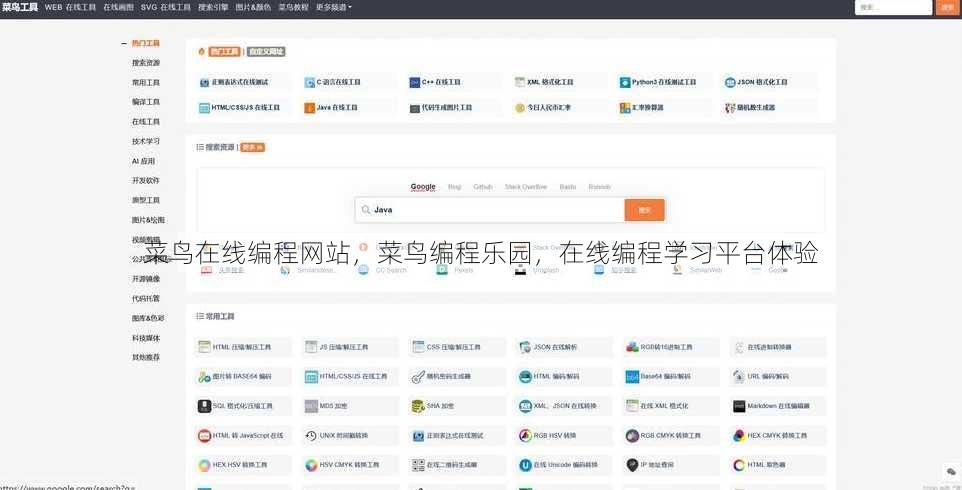Open the Python3 在线测试工具 icon
The image size is (962, 490).
625,82
